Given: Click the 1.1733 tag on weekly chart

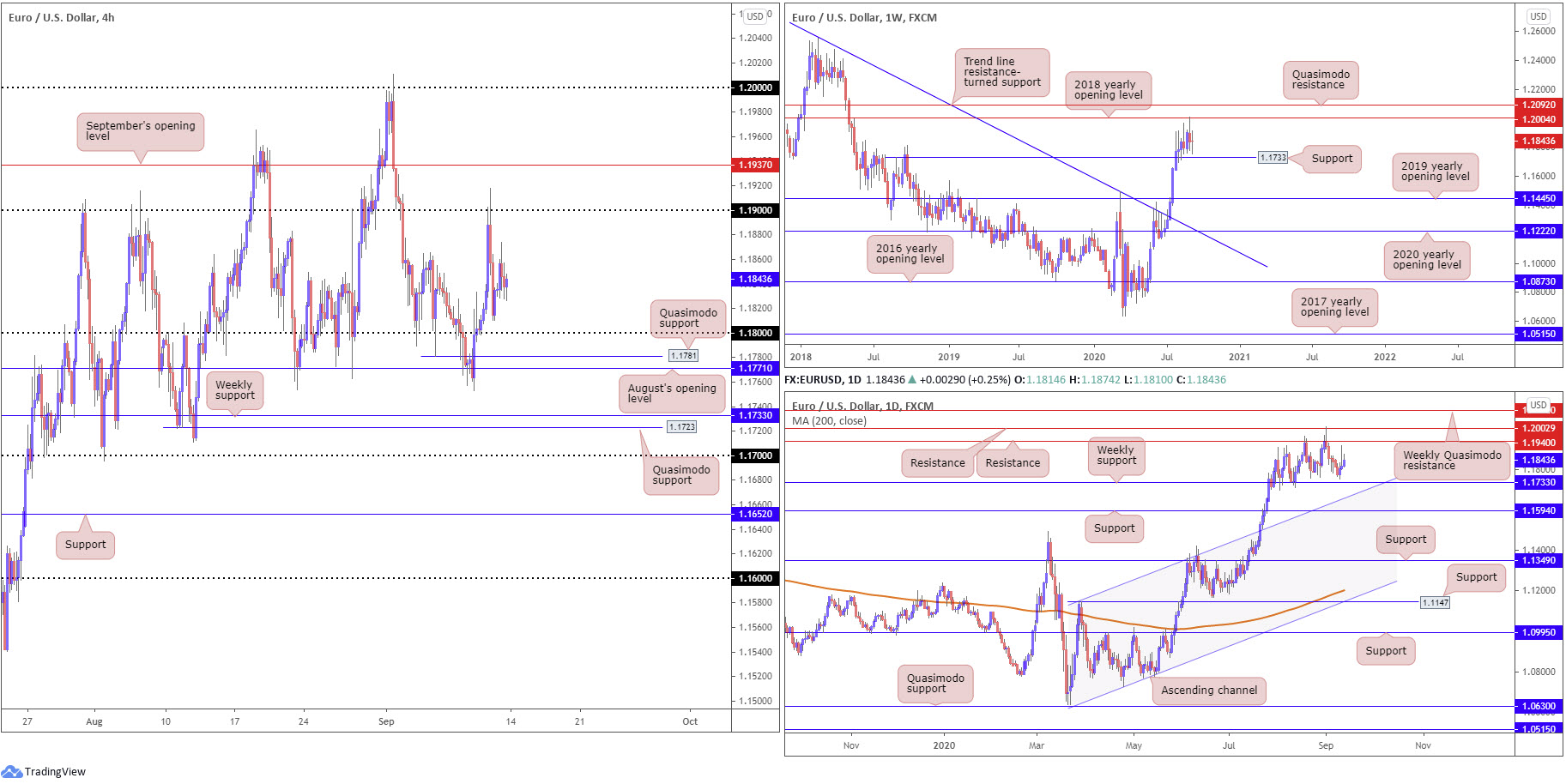Looking at the screenshot, I should click(1273, 157).
